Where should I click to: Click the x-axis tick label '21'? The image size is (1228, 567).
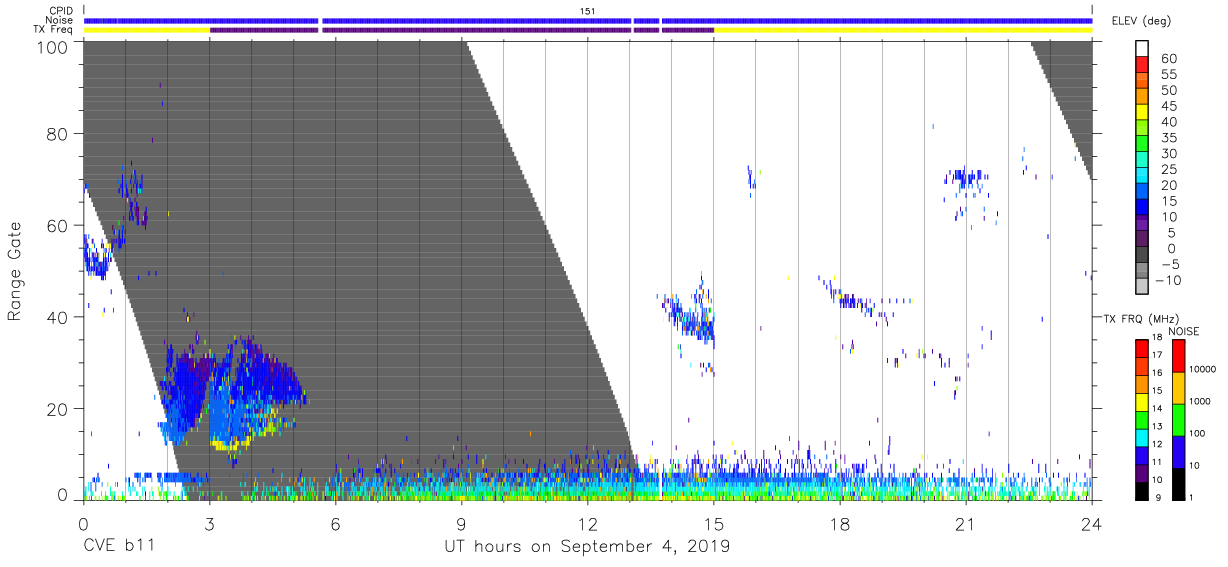tap(965, 524)
